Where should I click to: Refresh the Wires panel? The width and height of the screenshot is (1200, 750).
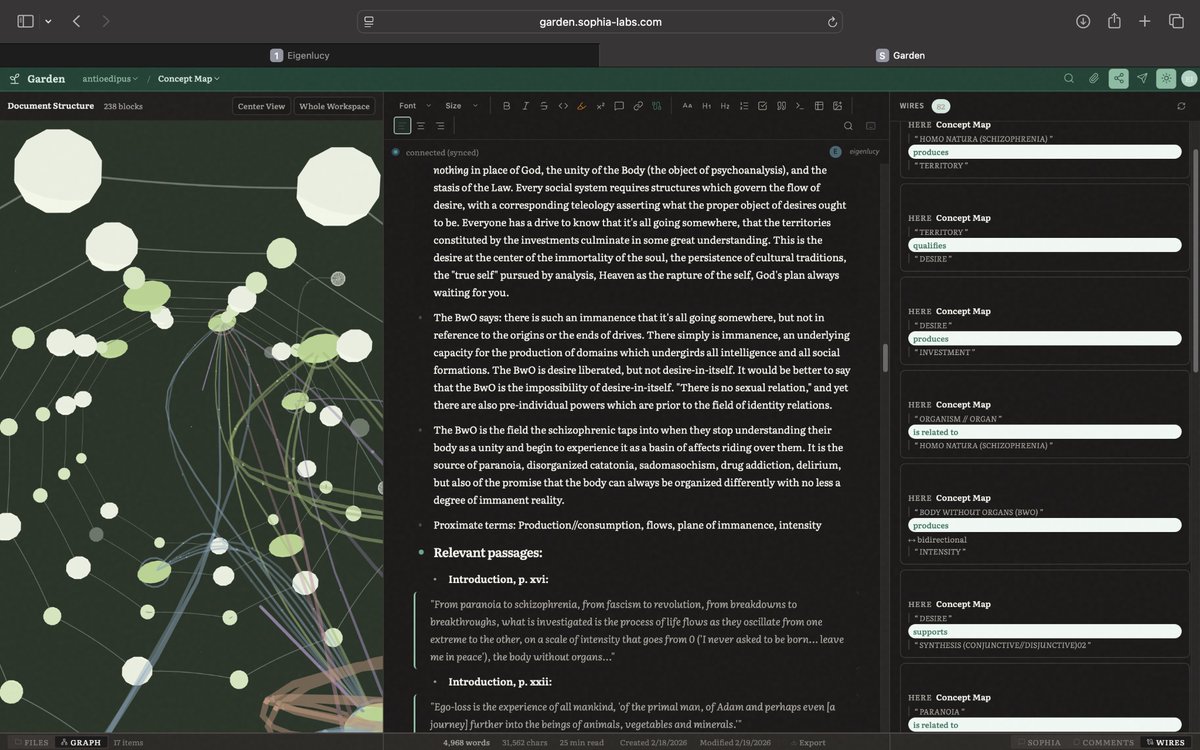click(1181, 106)
